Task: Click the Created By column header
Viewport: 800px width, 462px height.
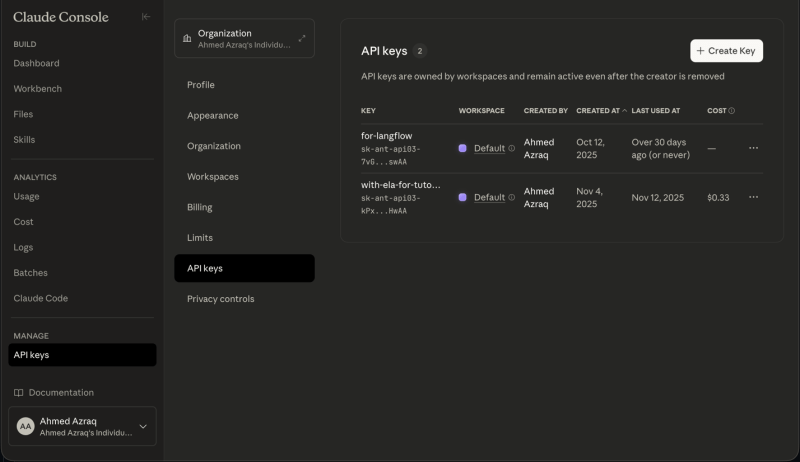Action: [x=545, y=111]
